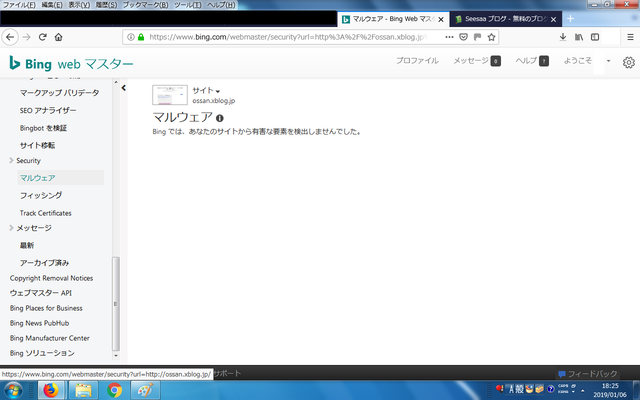This screenshot has height=400, width=640.
Task: Bookmark this page with the star icon
Action: point(491,37)
